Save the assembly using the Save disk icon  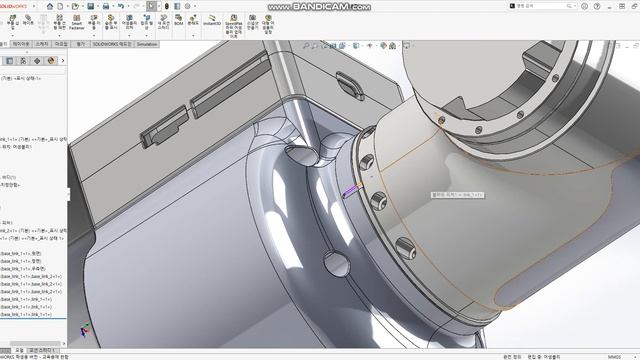(x=91, y=6)
